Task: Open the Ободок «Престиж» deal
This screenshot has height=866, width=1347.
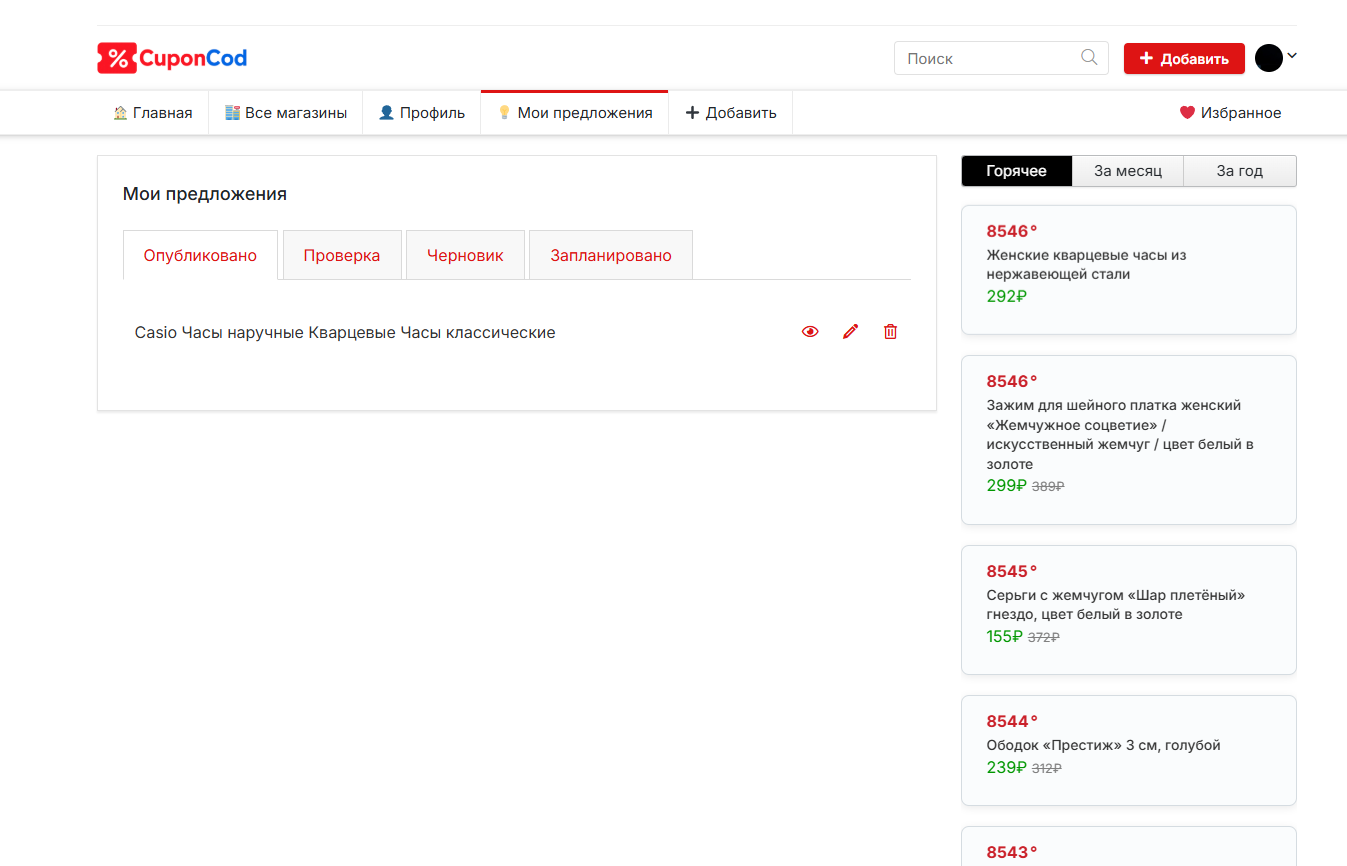Action: click(x=1103, y=745)
